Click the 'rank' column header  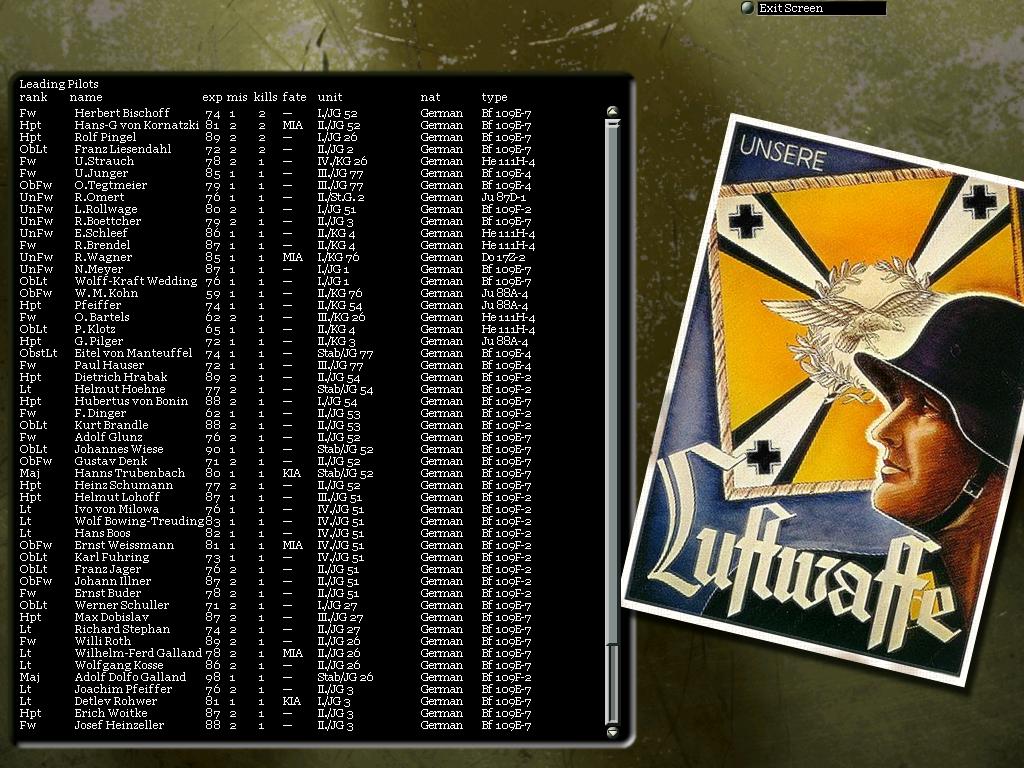tap(33, 97)
